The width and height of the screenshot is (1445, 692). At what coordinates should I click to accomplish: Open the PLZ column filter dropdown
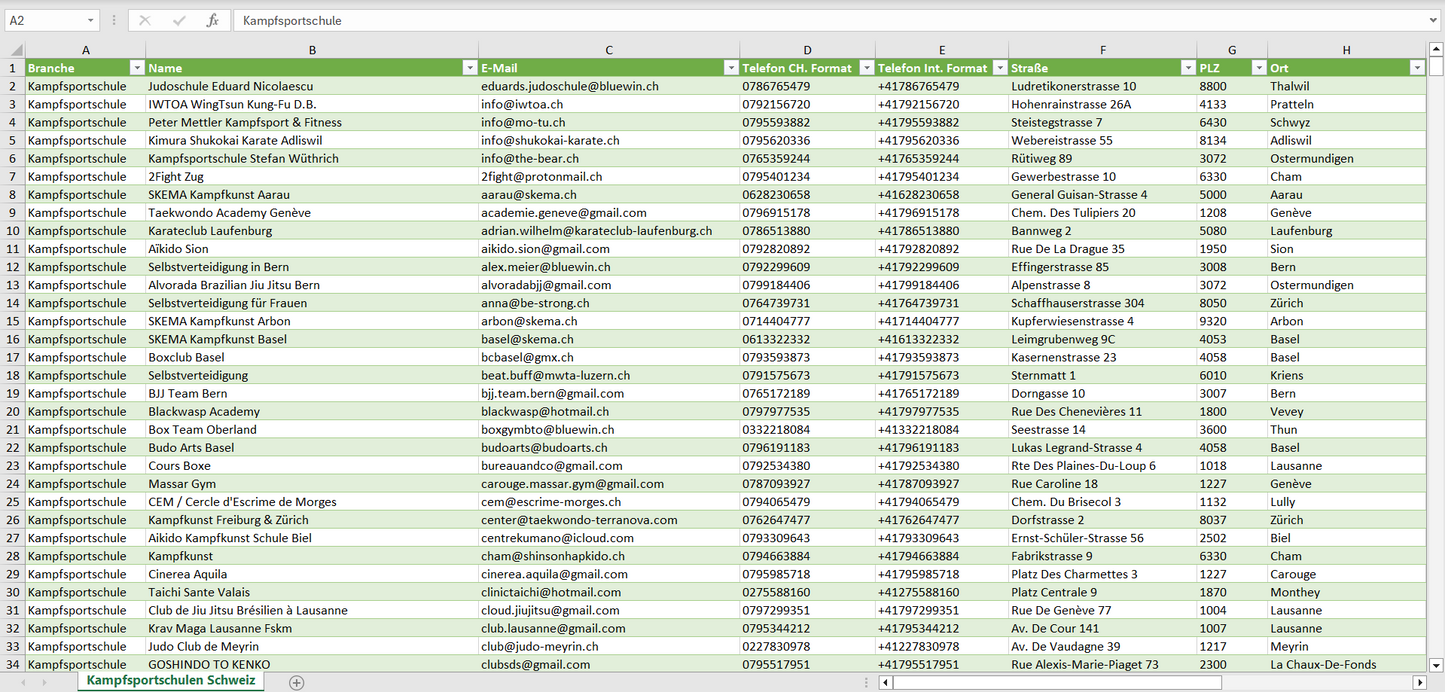(1257, 68)
